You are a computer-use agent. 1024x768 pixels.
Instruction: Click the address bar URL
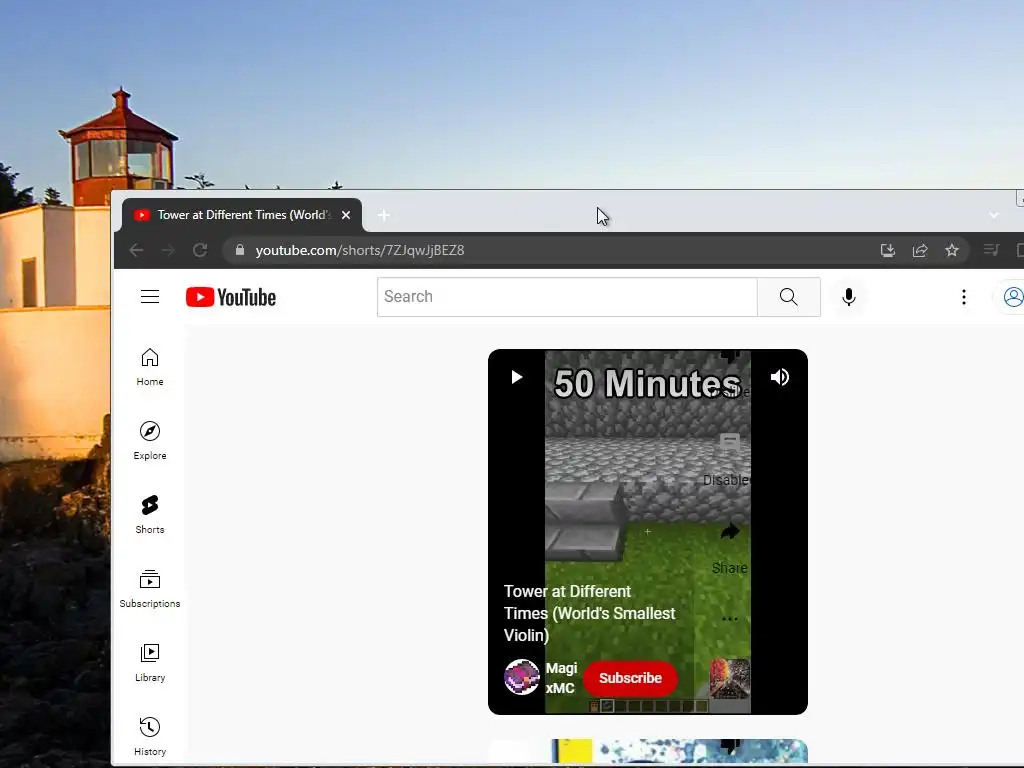(360, 250)
